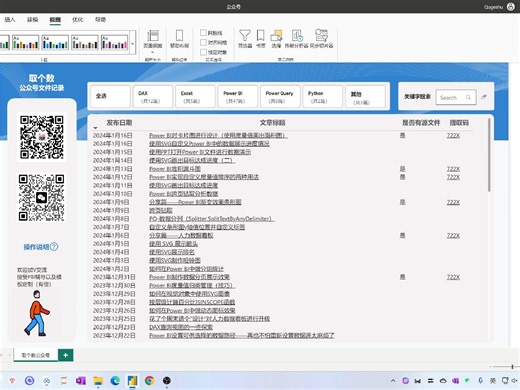Click the Power BI Desktop taskbar icon
The image size is (520, 390).
[x=132, y=380]
